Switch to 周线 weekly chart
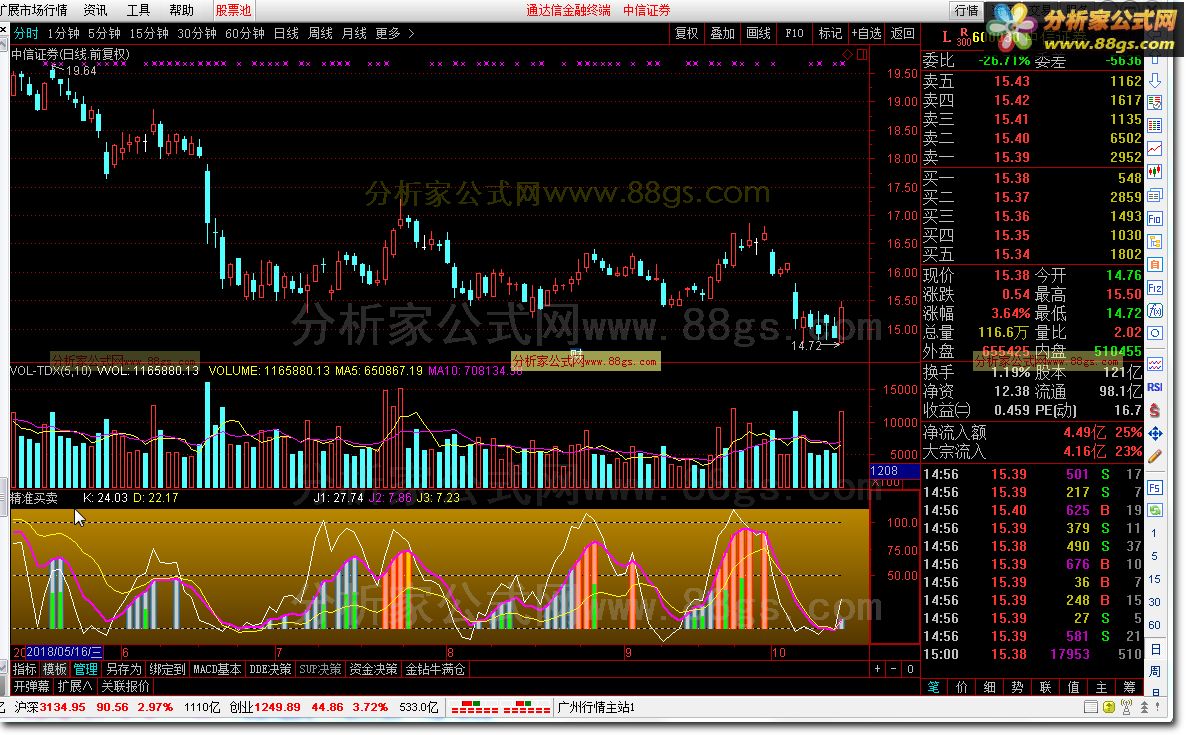The image size is (1186, 735). (320, 33)
